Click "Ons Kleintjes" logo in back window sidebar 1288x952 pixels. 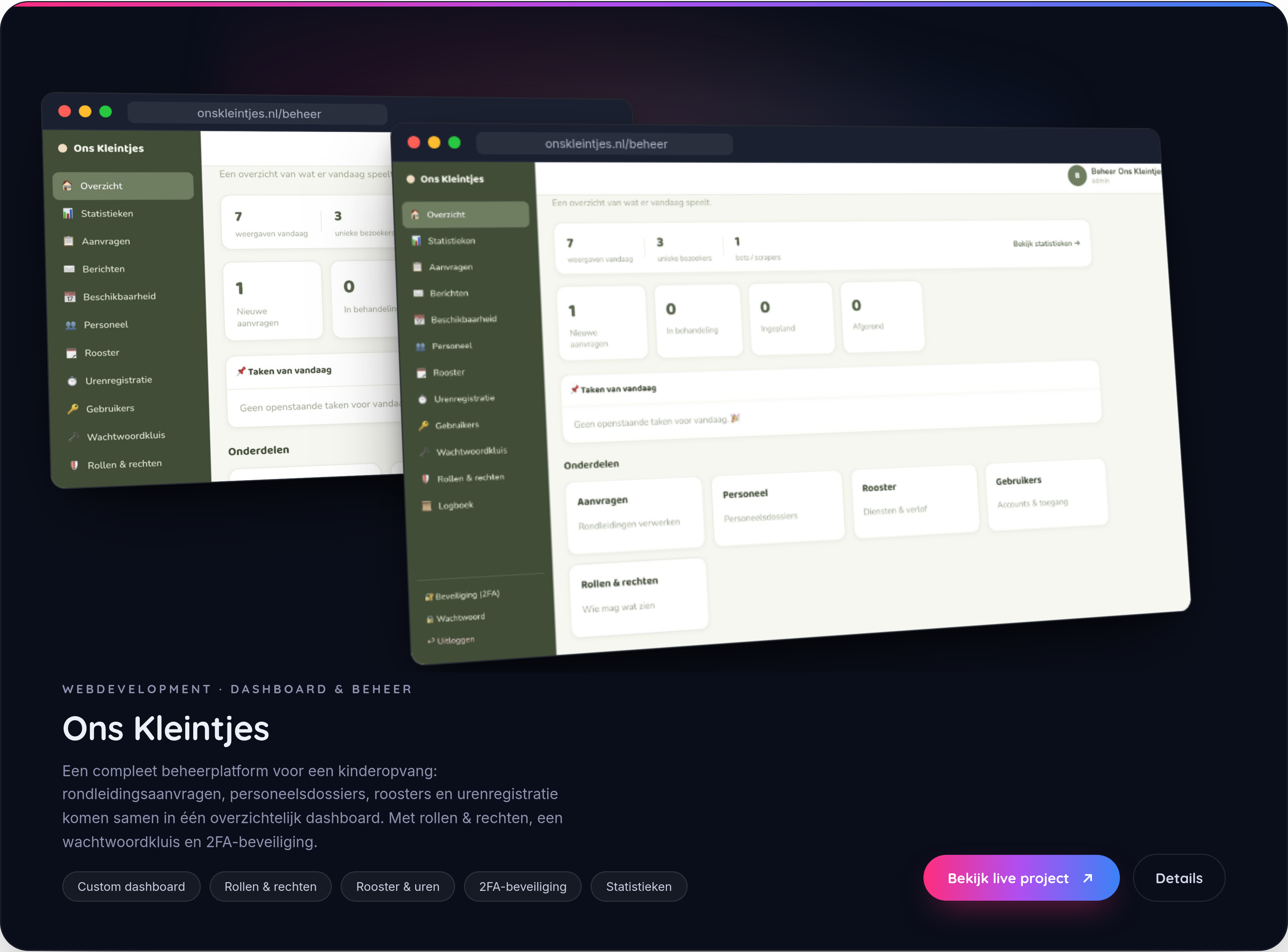pyautogui.click(x=101, y=148)
